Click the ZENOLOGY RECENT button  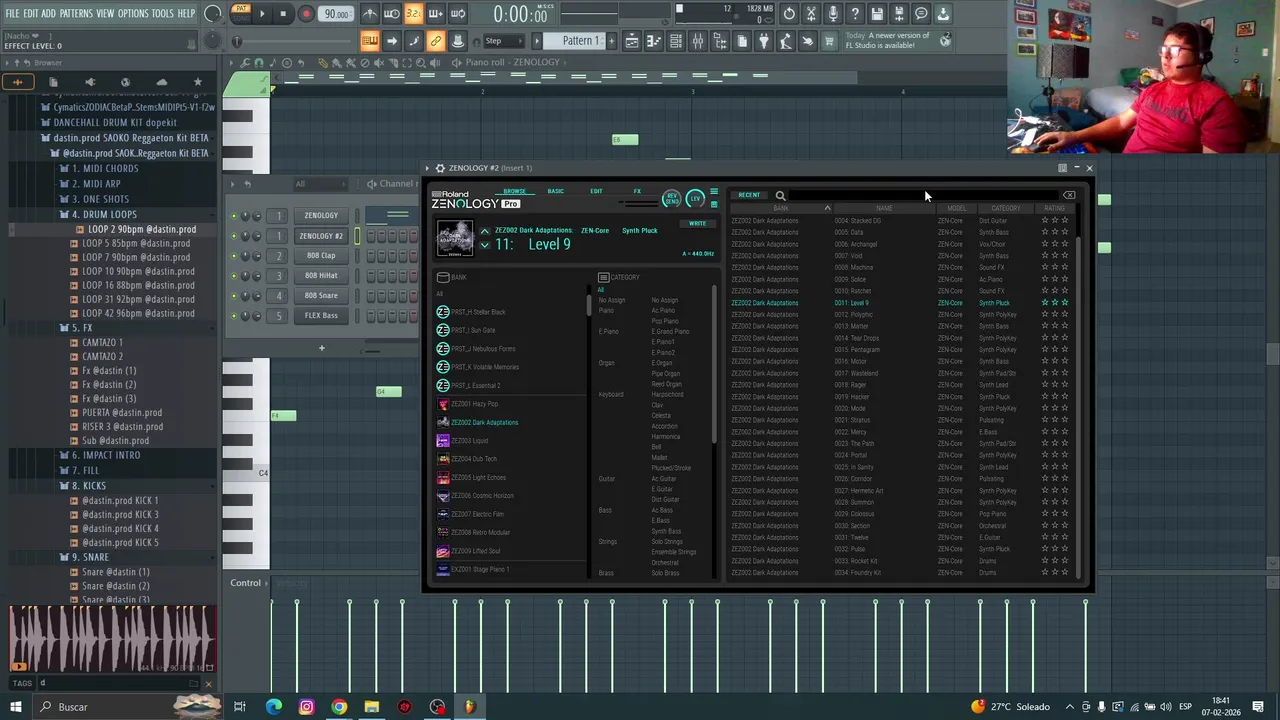tap(749, 195)
